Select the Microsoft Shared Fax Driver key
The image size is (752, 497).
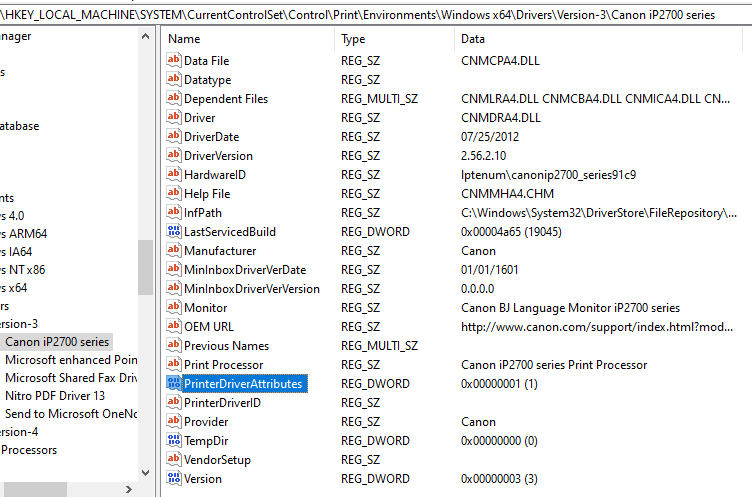point(71,378)
